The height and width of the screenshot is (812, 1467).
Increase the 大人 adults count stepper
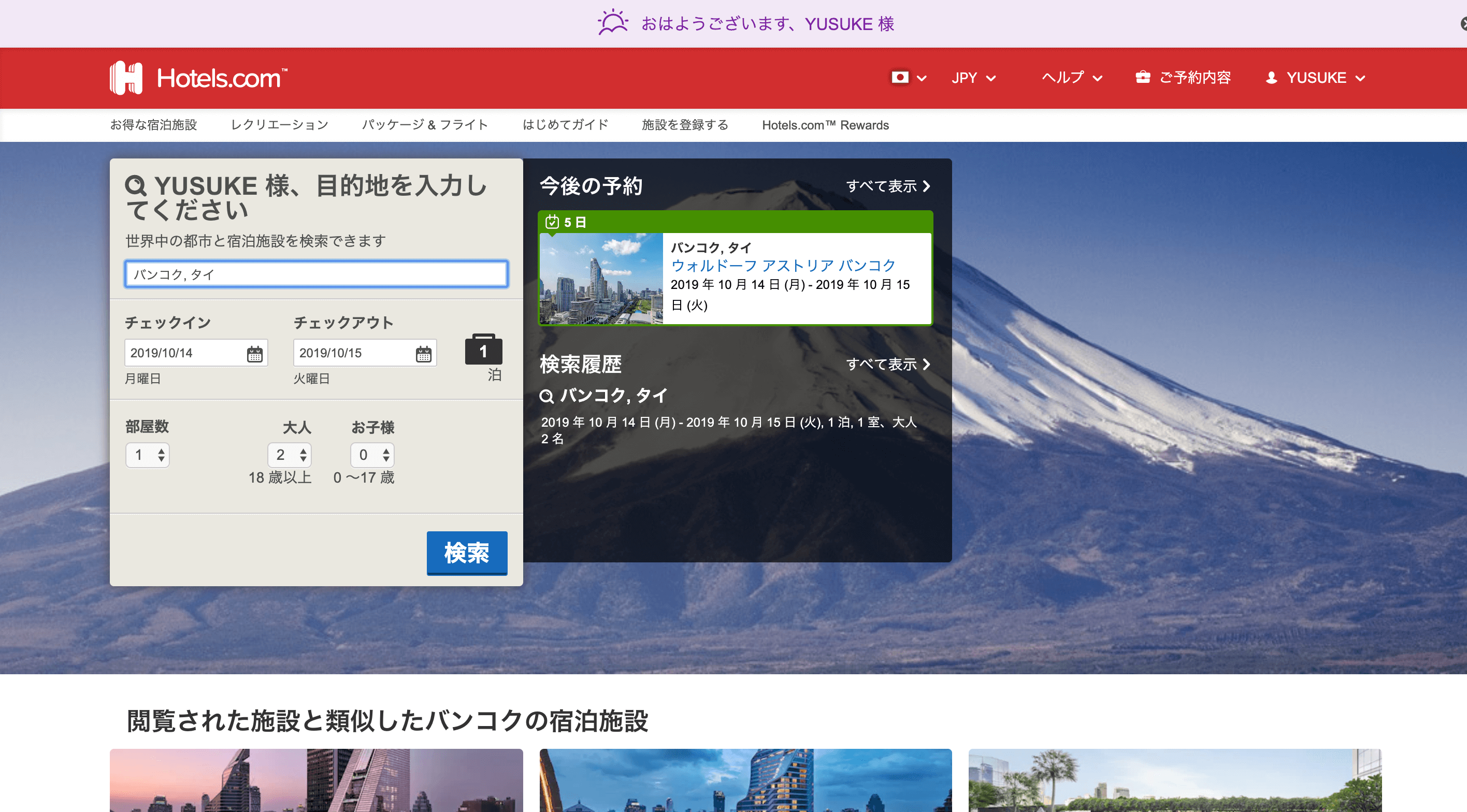[305, 451]
